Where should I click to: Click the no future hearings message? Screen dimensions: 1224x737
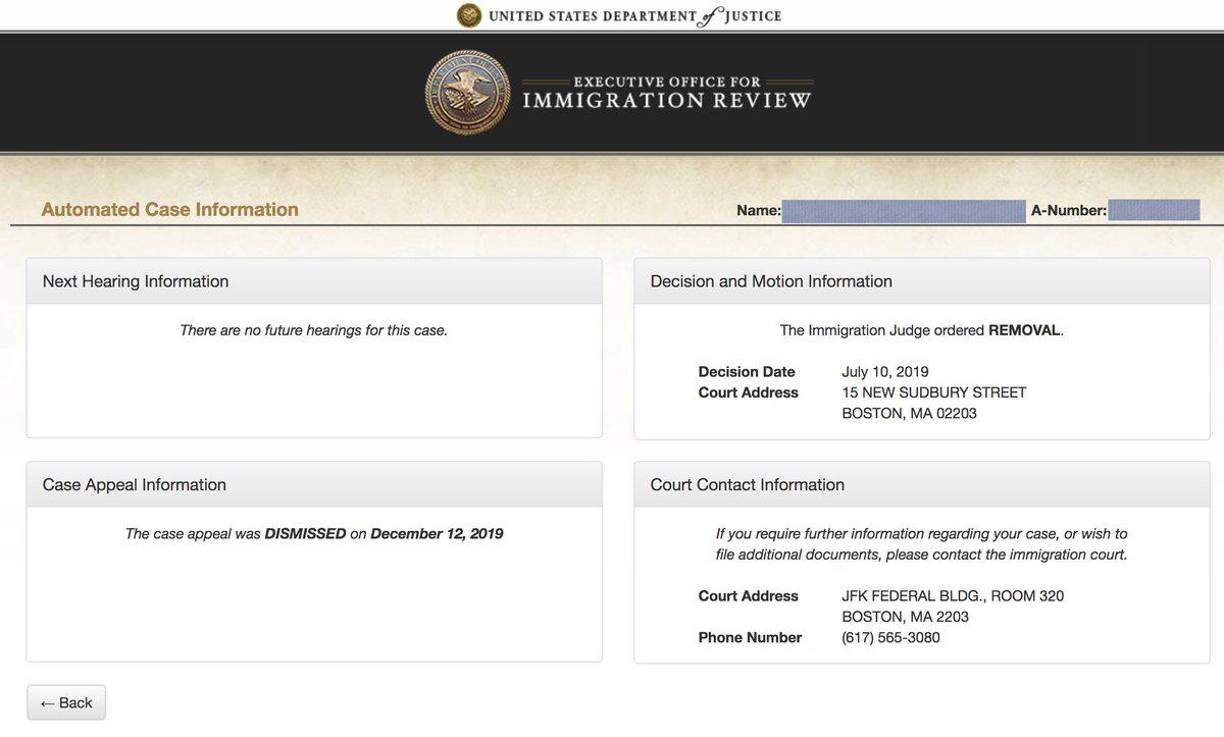314,331
